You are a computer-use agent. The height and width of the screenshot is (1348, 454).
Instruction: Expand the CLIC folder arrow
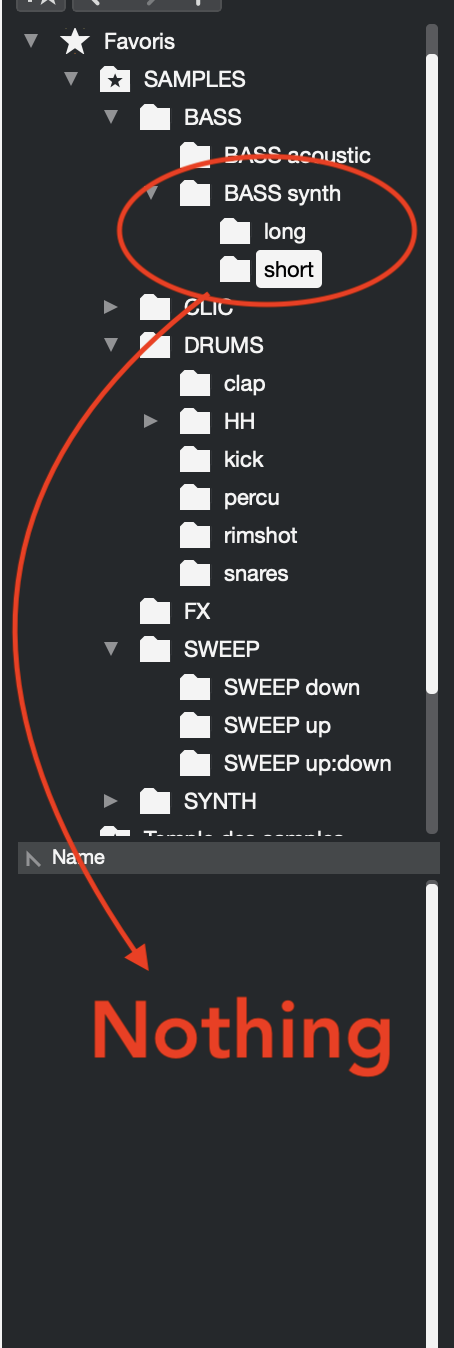click(x=111, y=307)
